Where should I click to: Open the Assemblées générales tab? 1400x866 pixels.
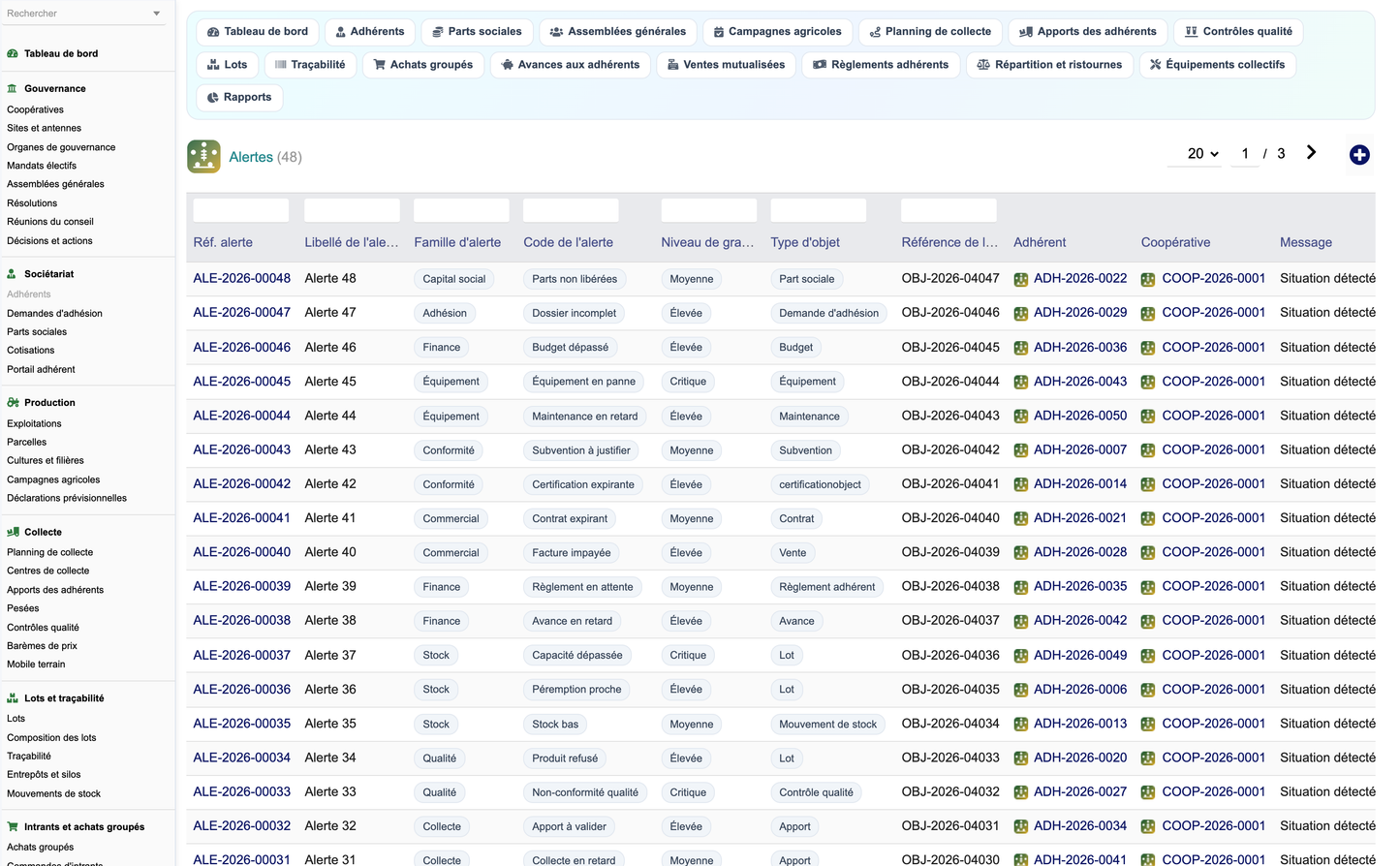click(x=617, y=32)
